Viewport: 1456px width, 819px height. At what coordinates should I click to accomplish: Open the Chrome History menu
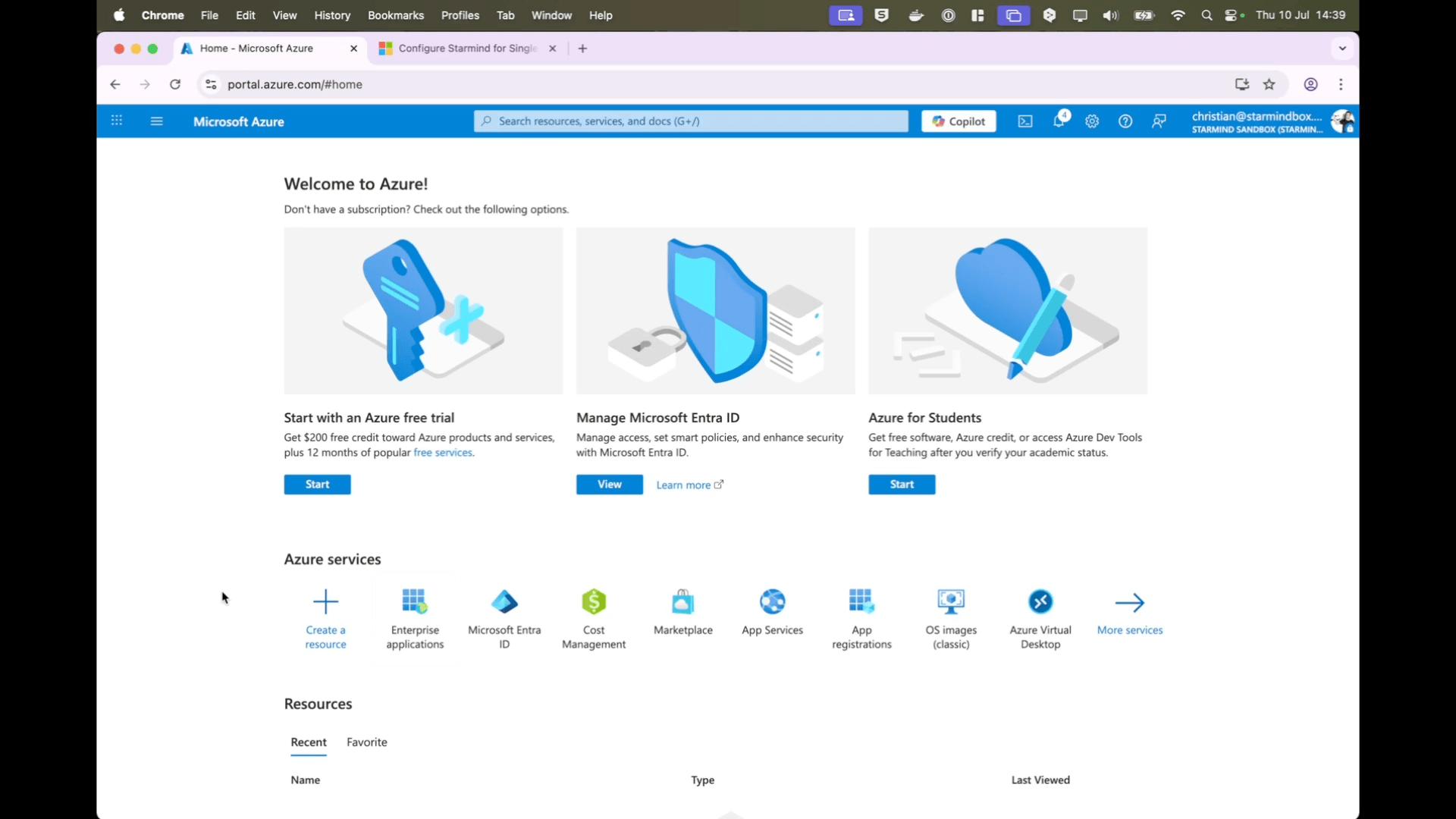(332, 15)
